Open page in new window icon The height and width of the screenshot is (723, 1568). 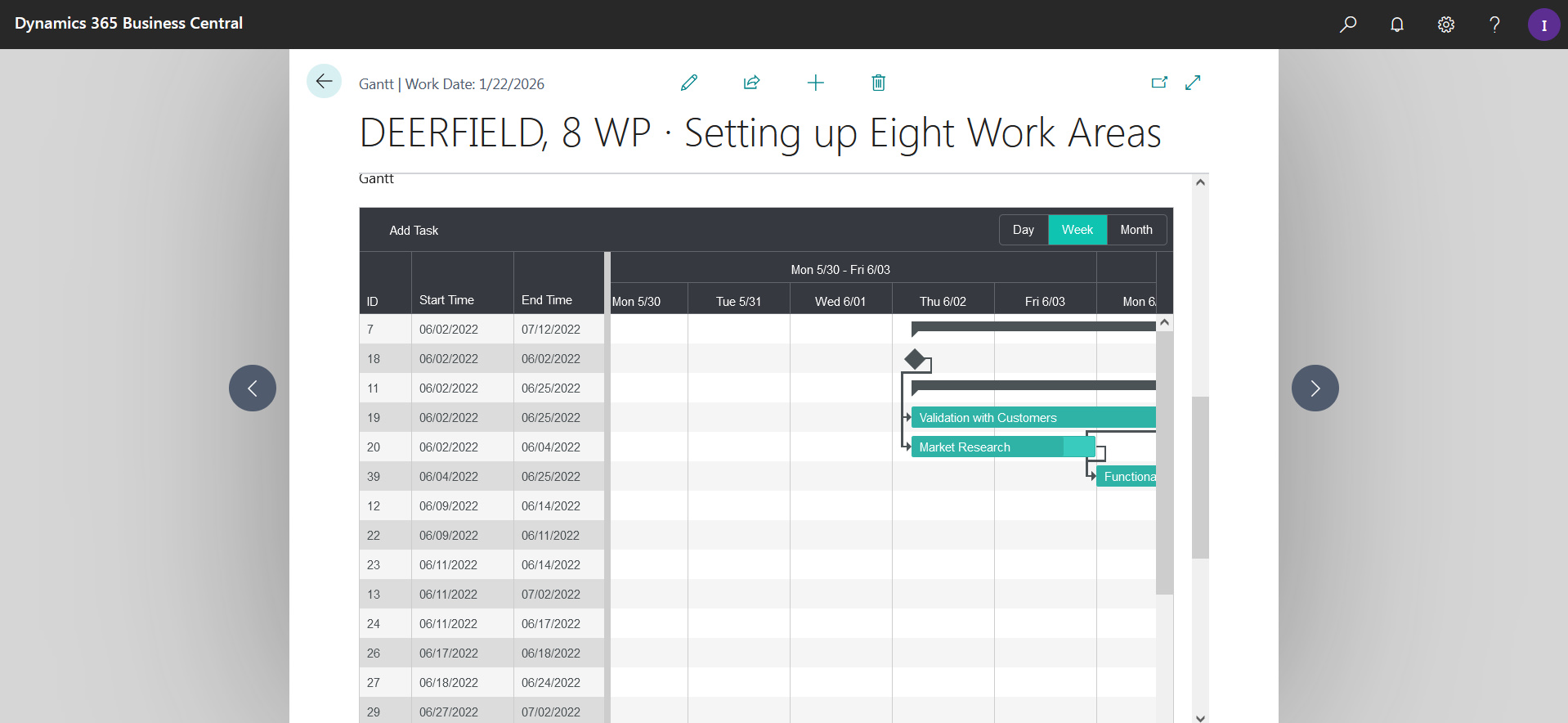tap(1159, 83)
